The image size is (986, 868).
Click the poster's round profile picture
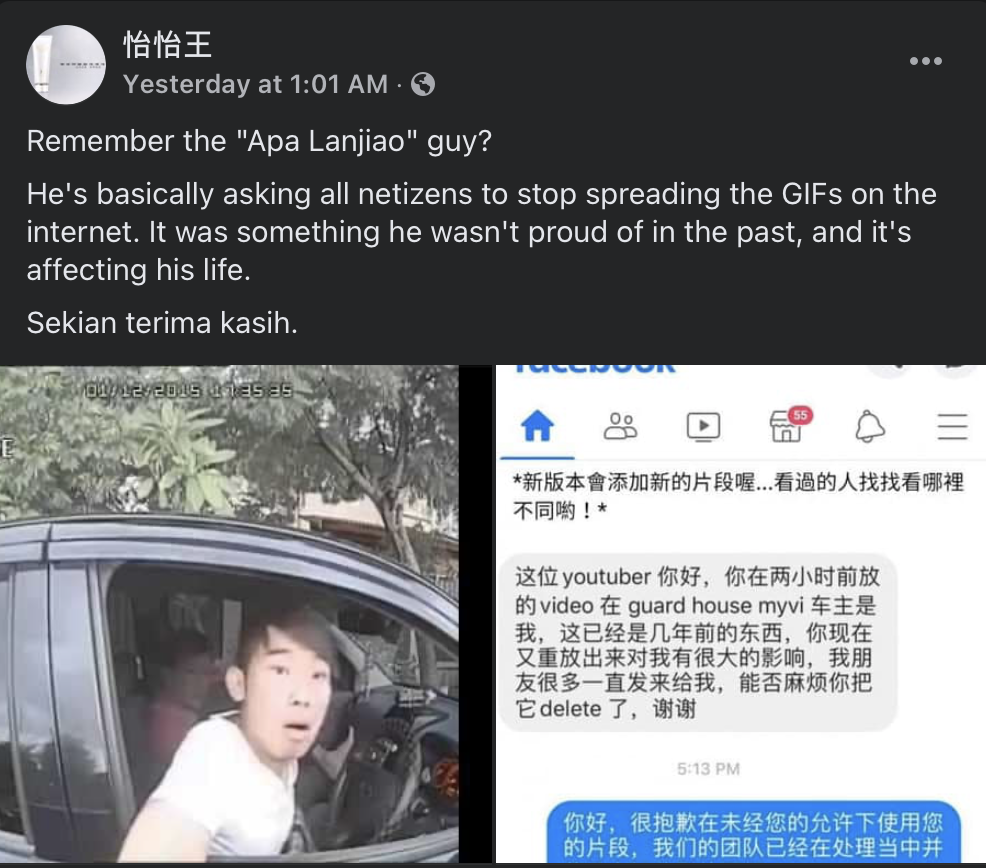66,65
